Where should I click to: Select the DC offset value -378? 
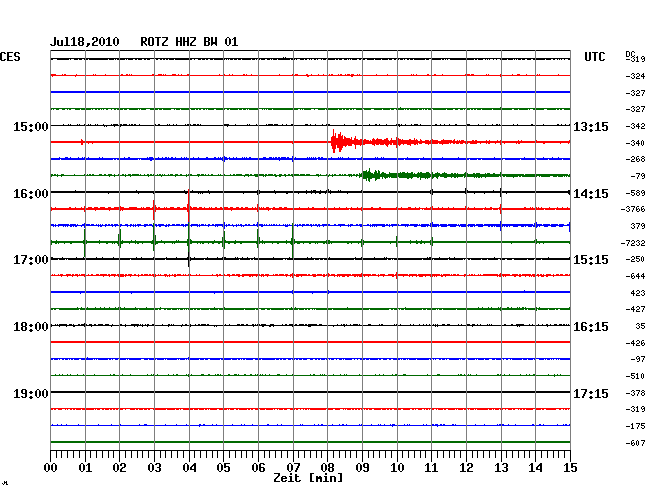635,393
